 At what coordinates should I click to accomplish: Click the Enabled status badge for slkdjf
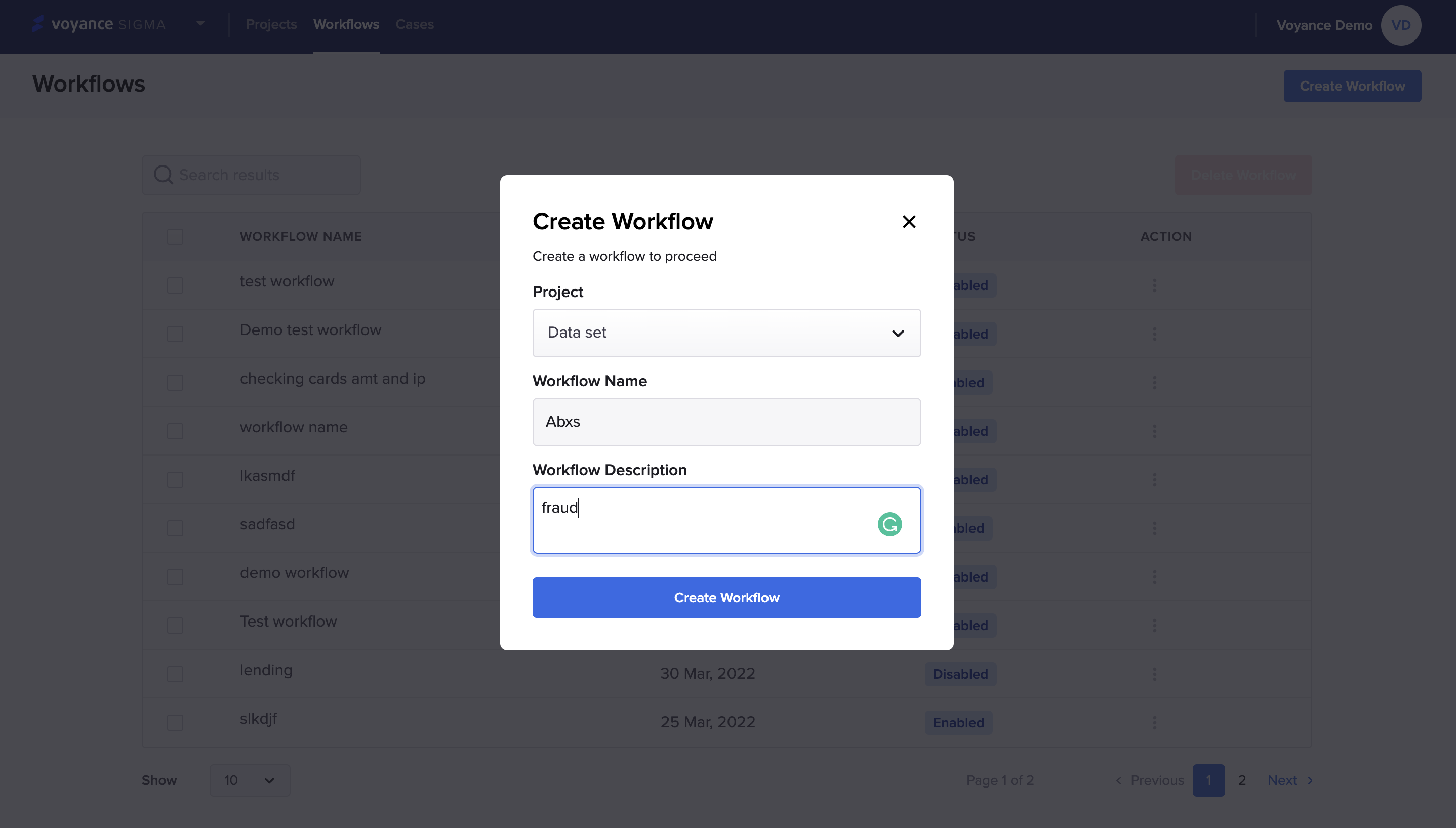coord(958,723)
